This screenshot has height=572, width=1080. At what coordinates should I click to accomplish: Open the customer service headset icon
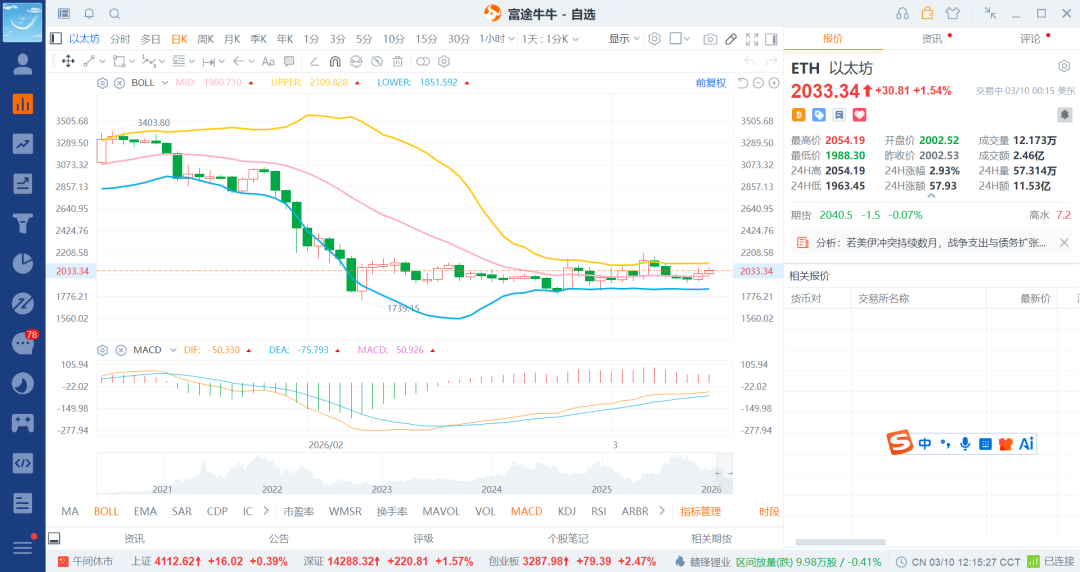pyautogui.click(x=902, y=14)
